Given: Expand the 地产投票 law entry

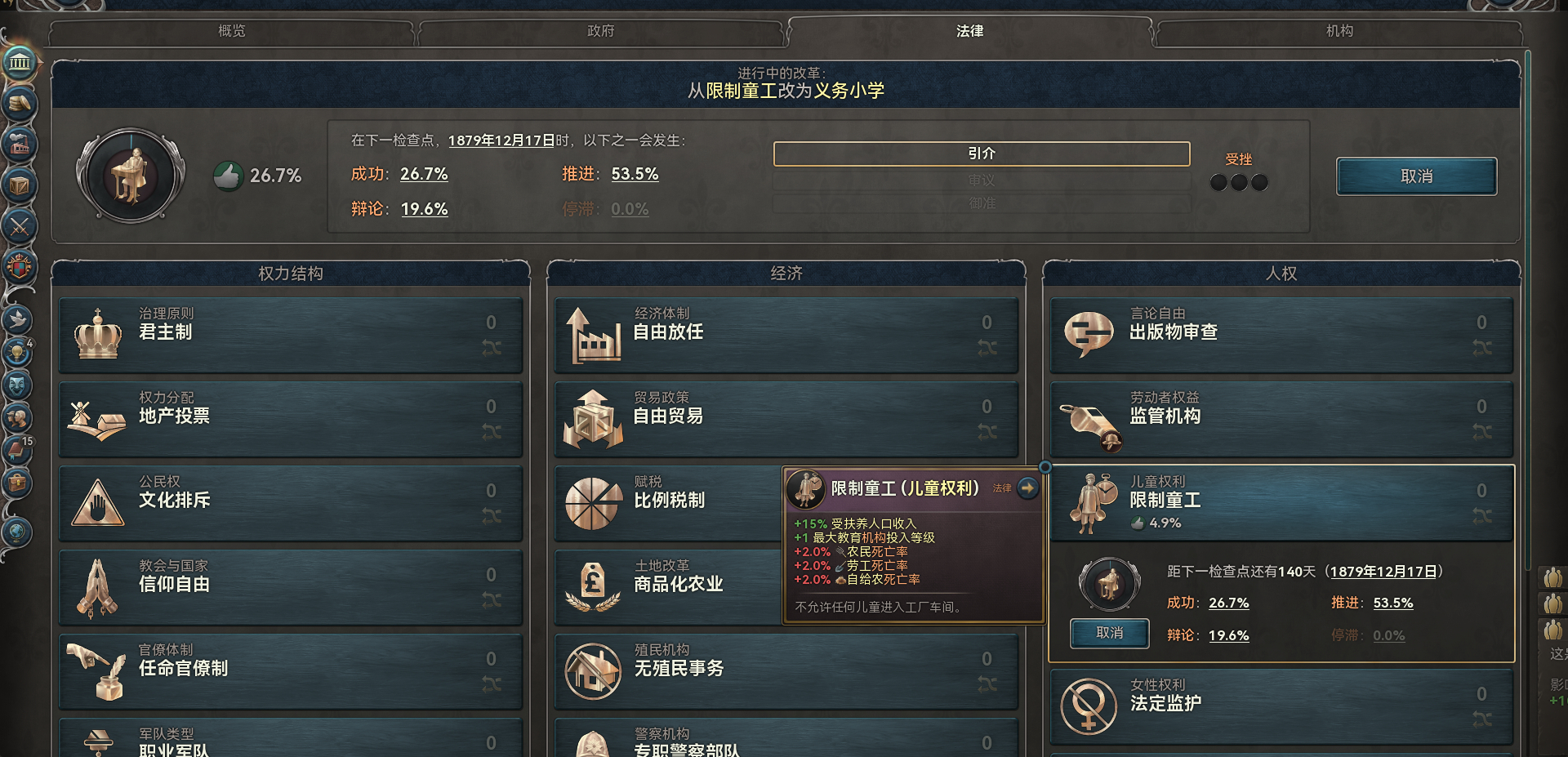Looking at the screenshot, I should (x=291, y=419).
